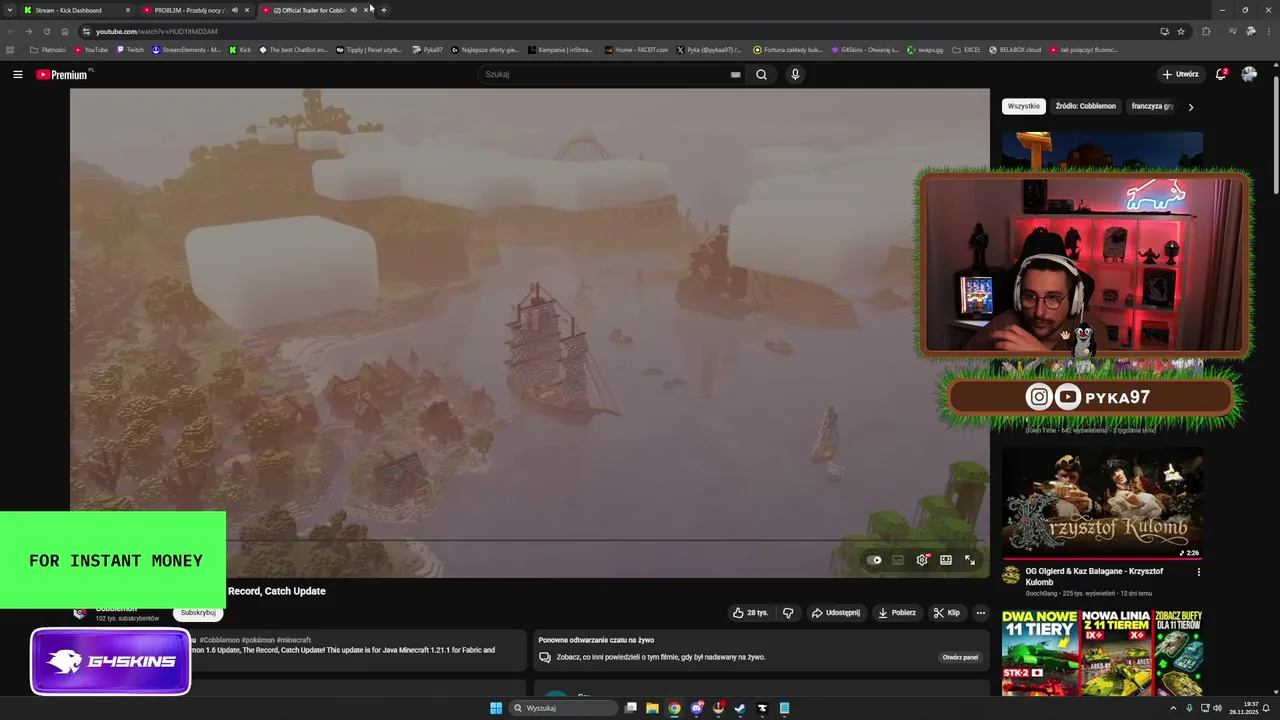Open more actions three-dot menu under video
Viewport: 1280px width, 720px height.
coord(981,613)
